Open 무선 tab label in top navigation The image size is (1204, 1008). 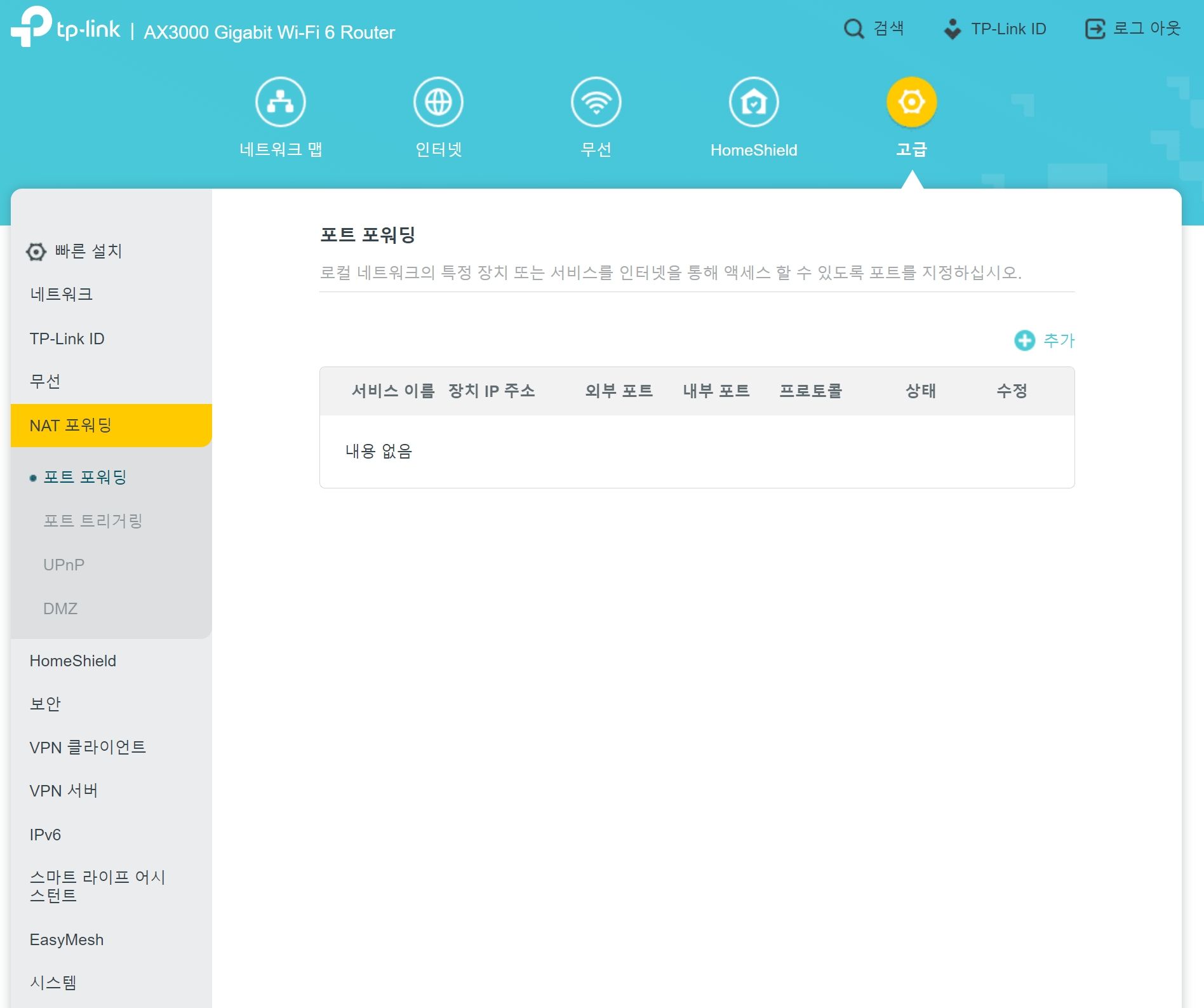click(x=596, y=149)
